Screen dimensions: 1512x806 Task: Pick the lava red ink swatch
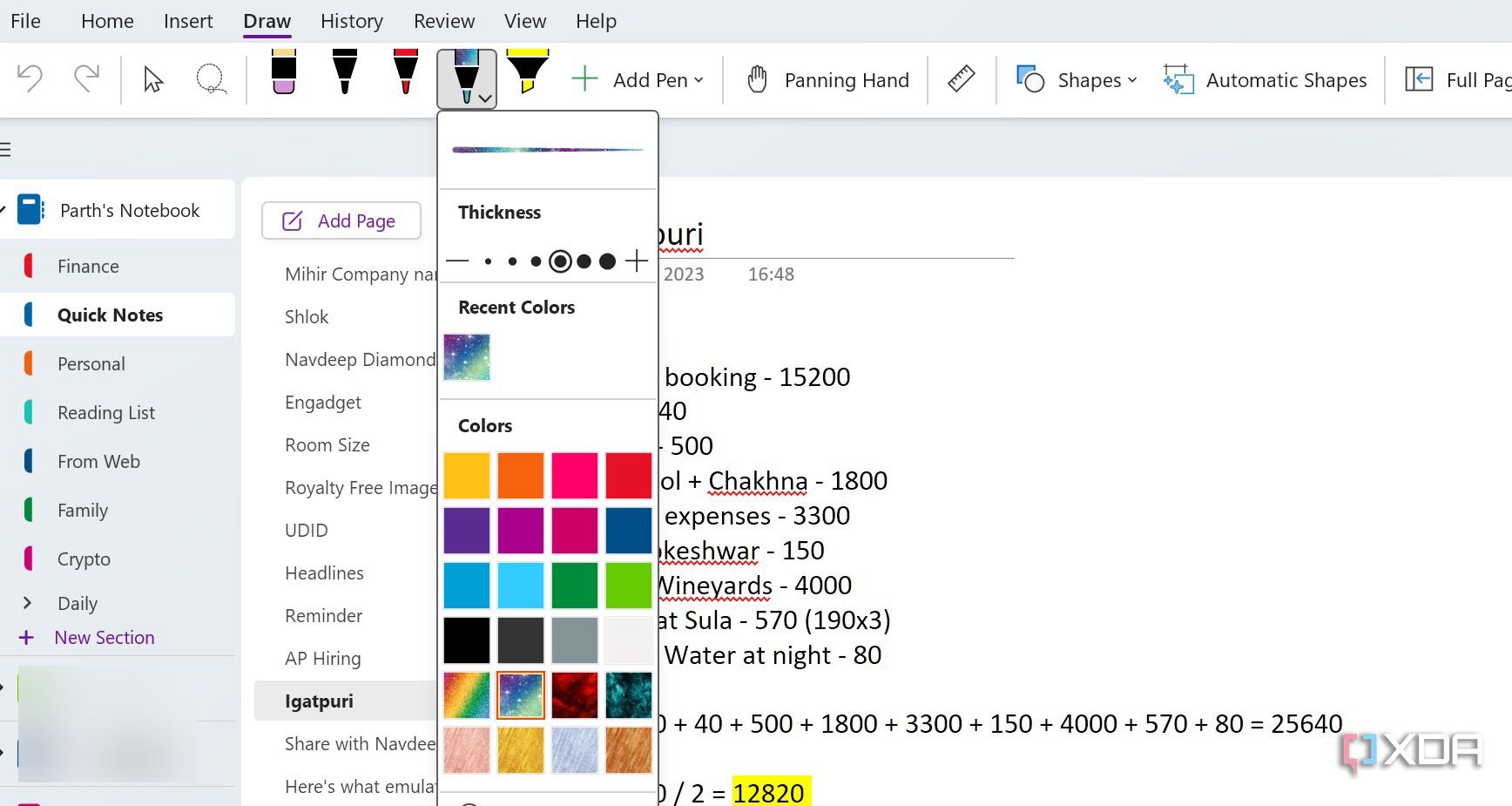[575, 695]
